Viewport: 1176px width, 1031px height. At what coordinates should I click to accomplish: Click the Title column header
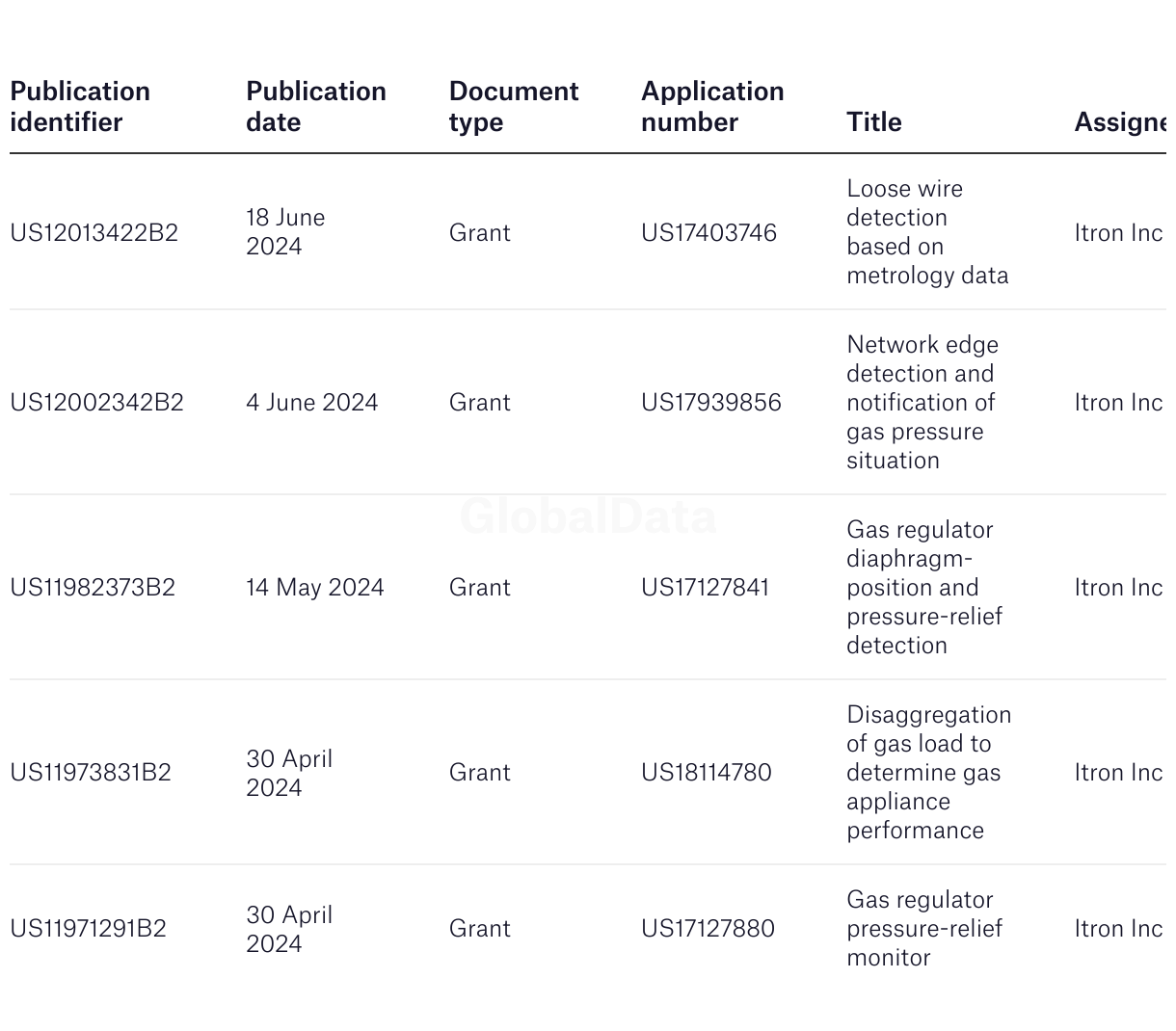(x=874, y=122)
